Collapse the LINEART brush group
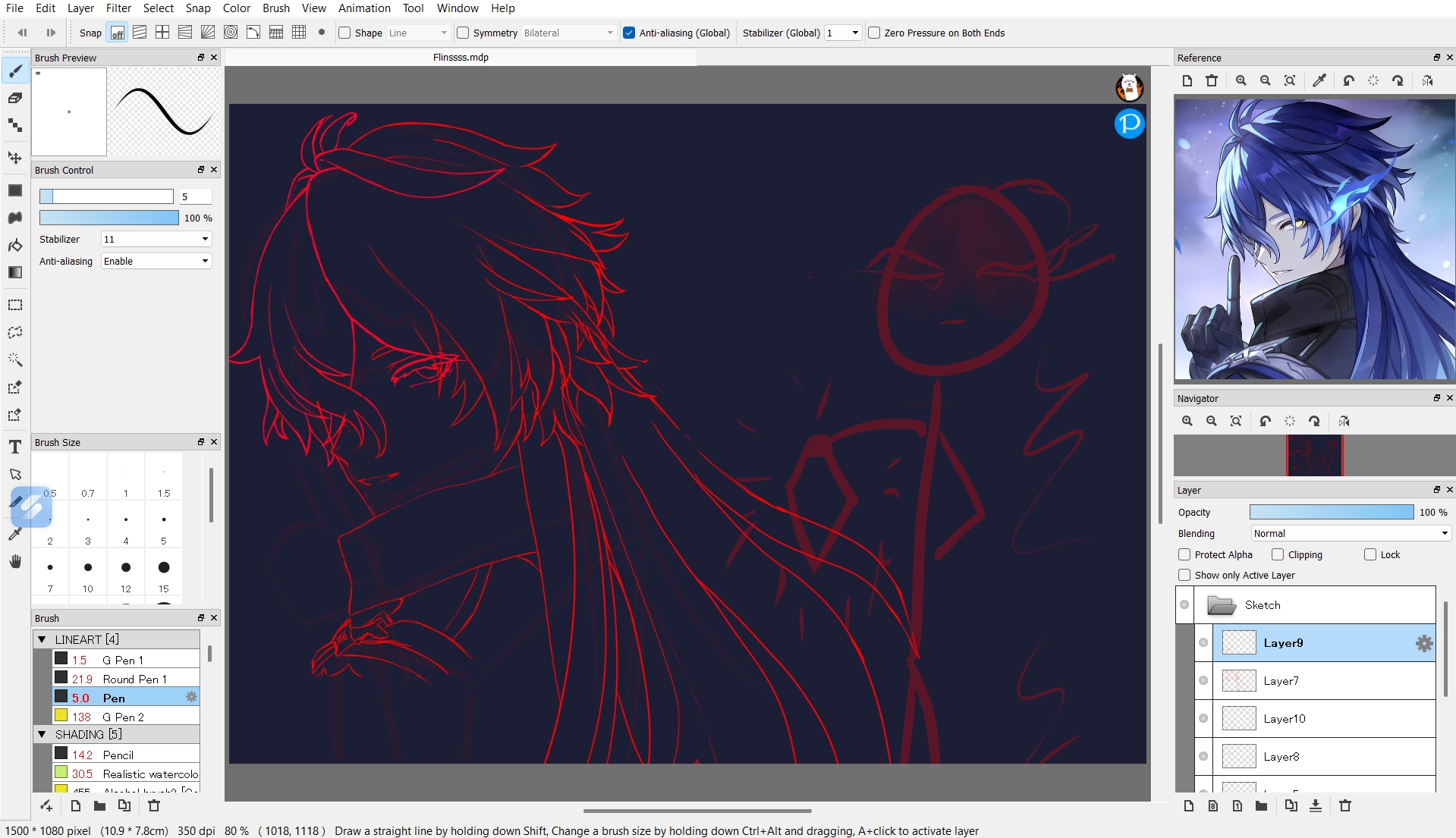1456x838 pixels. point(42,639)
